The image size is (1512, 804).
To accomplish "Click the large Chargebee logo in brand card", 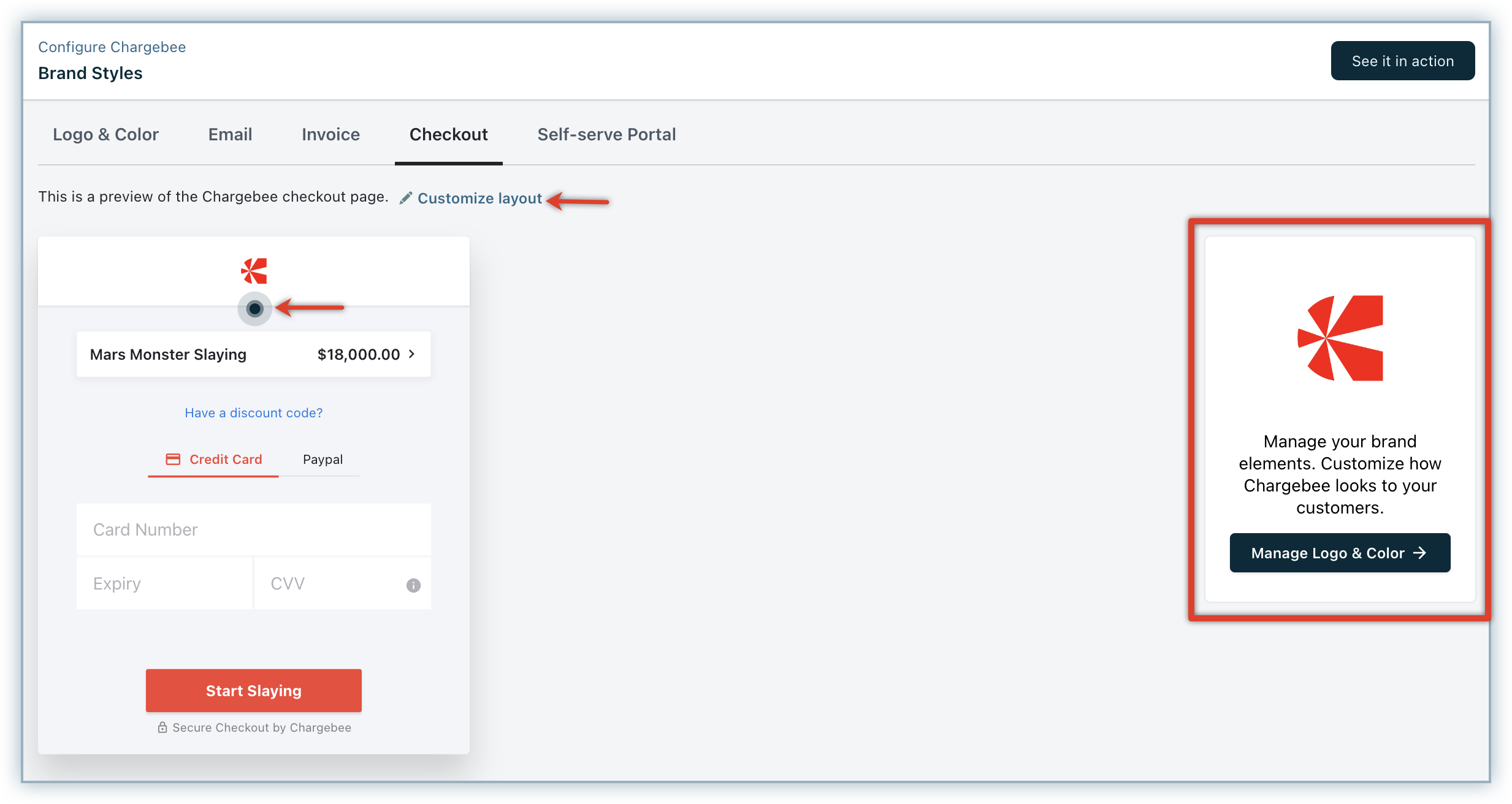I will [x=1340, y=338].
